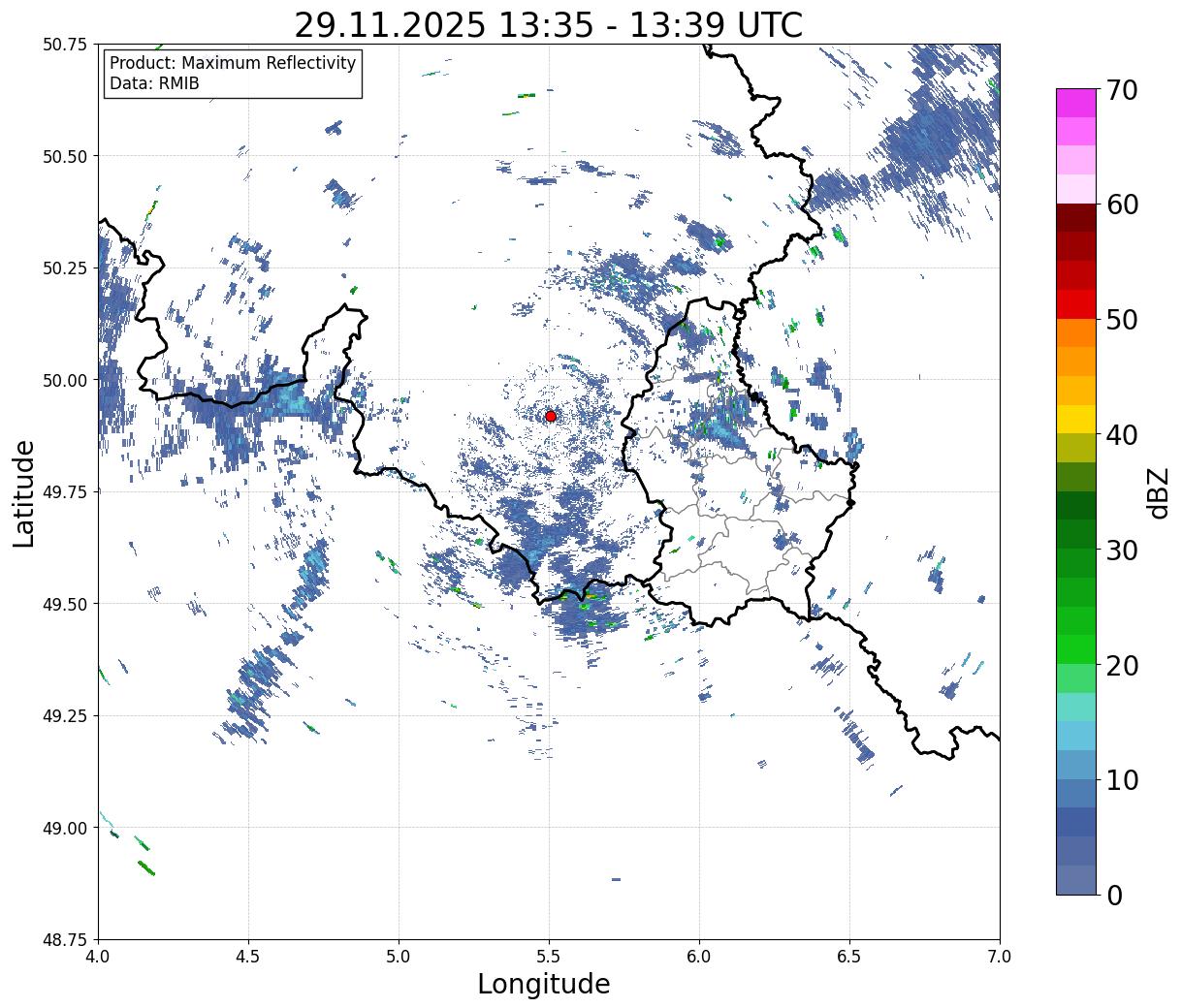1182x1008 pixels.
Task: Click the 50.25 latitude tick label
Action: pyautogui.click(x=64, y=268)
